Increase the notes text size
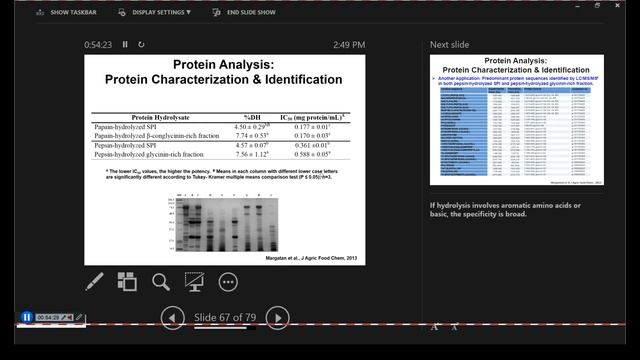 pos(435,327)
